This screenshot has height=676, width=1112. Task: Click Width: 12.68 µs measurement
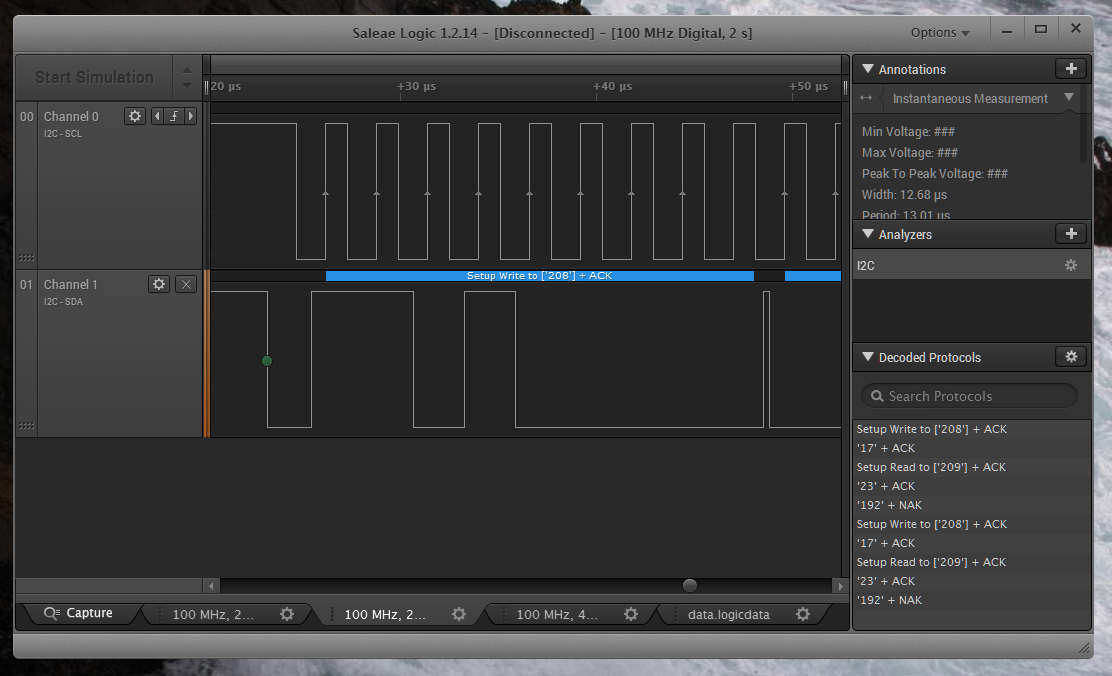(x=904, y=194)
